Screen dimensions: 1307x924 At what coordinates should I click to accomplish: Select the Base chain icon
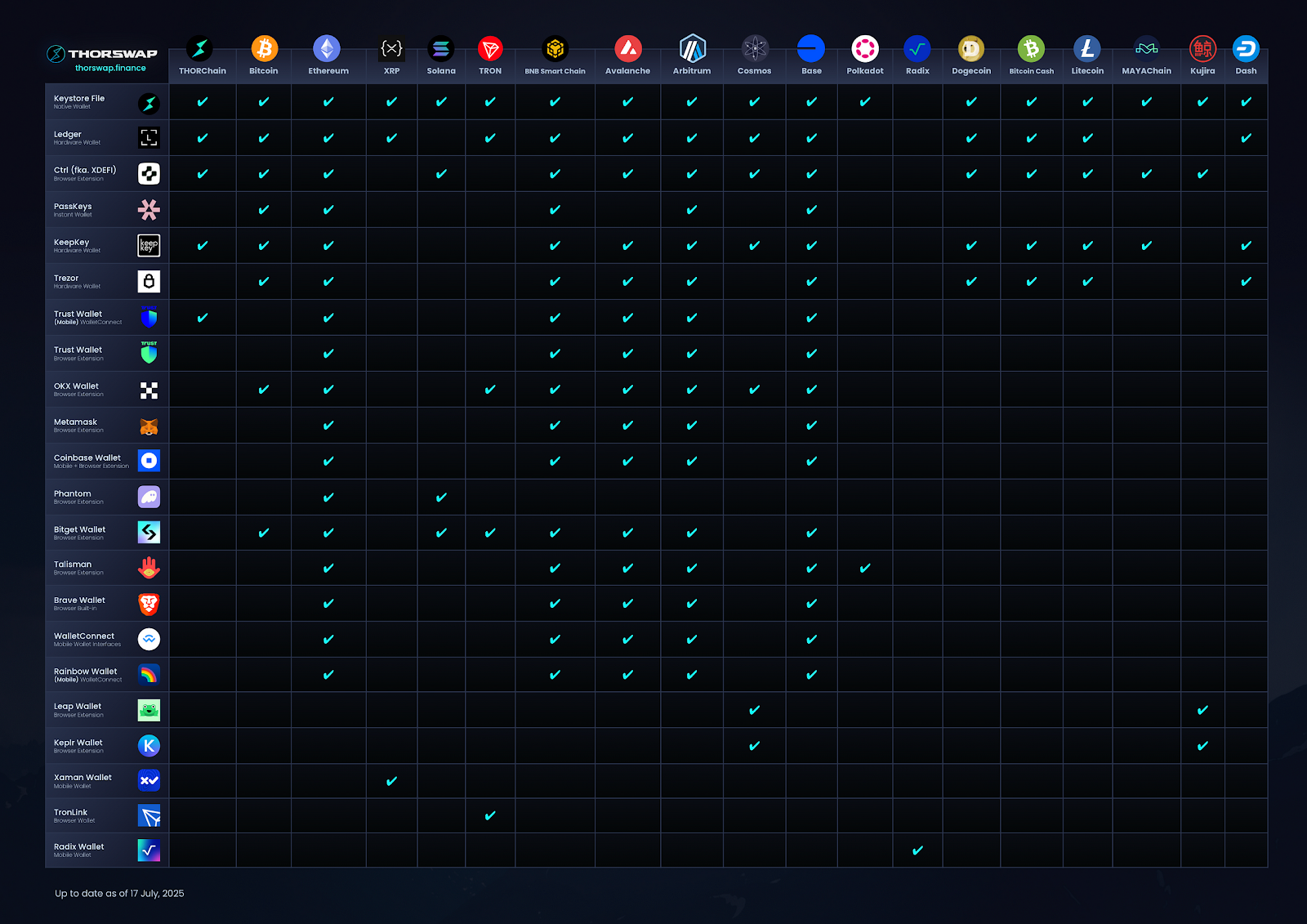click(811, 49)
